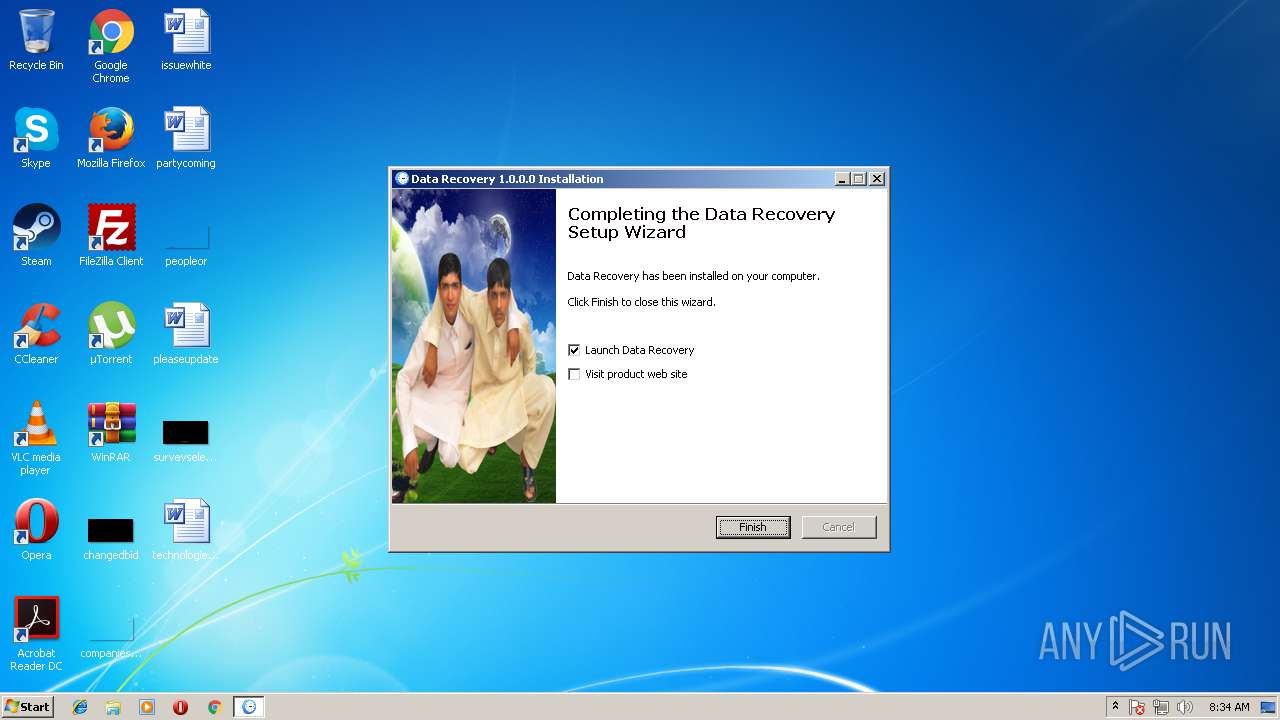Click the Chrome icon in the taskbar
The image size is (1280, 720).
point(214,707)
